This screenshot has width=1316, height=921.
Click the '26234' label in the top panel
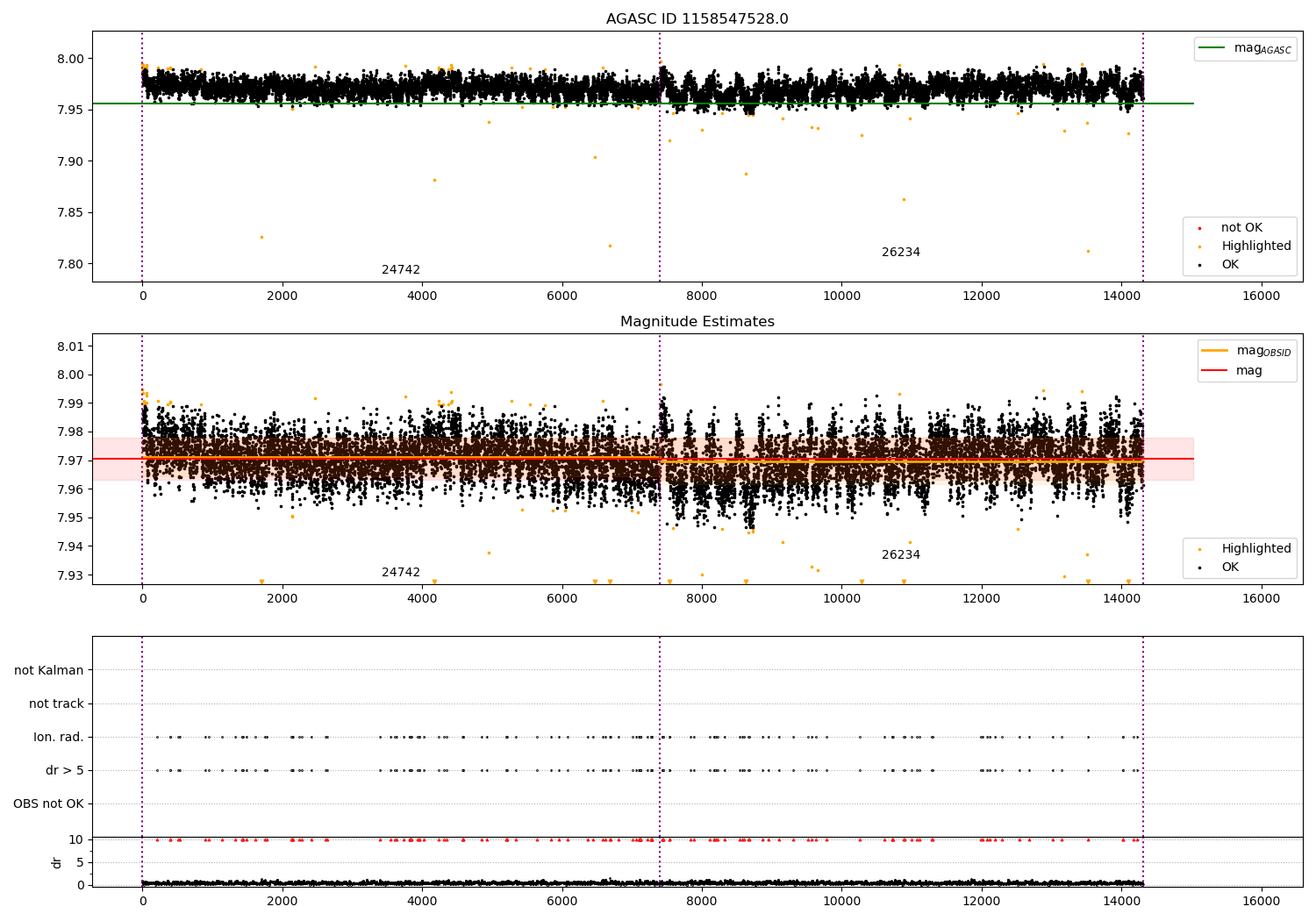tap(901, 253)
